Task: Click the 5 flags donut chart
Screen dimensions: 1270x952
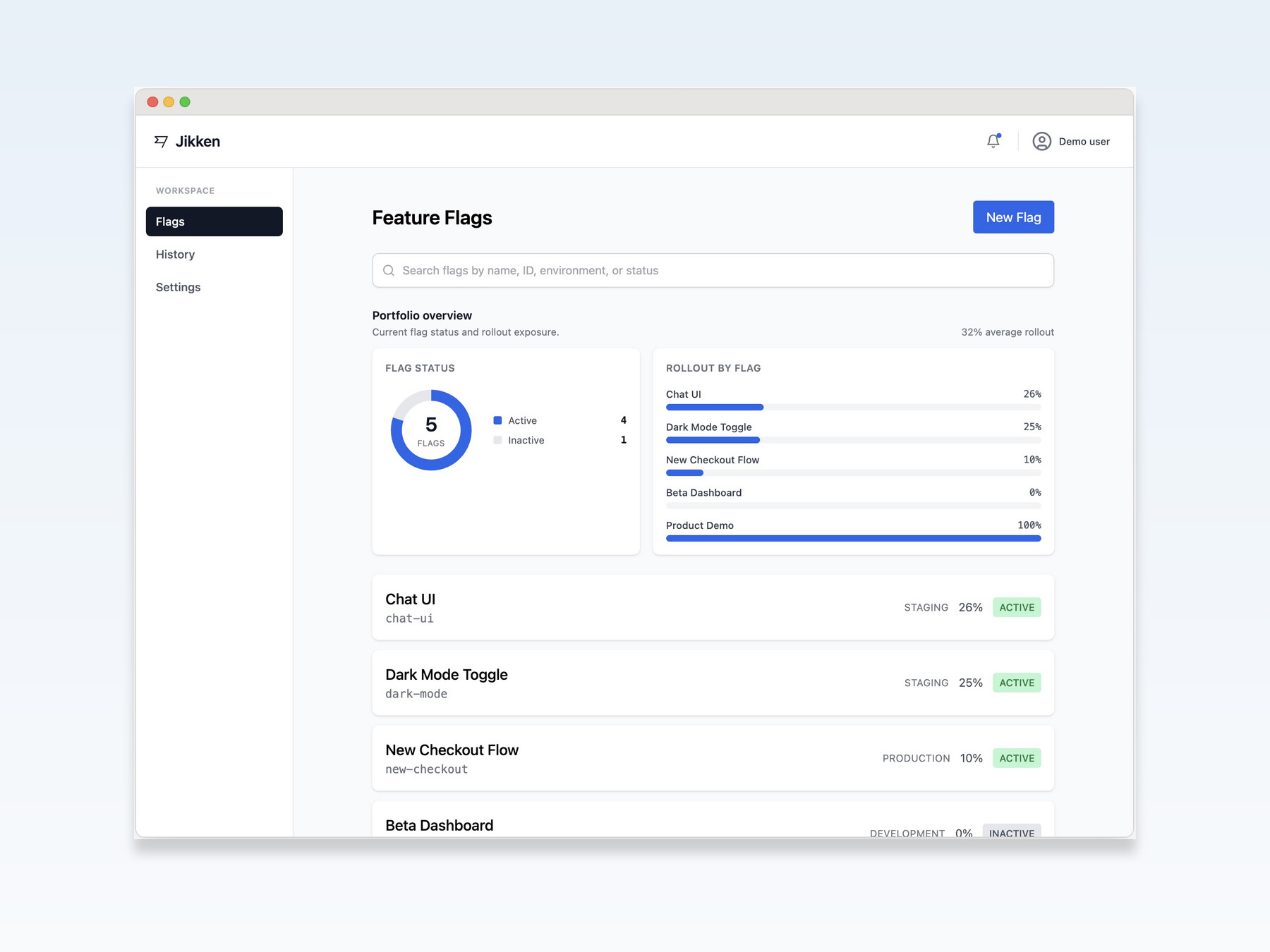Action: [431, 430]
